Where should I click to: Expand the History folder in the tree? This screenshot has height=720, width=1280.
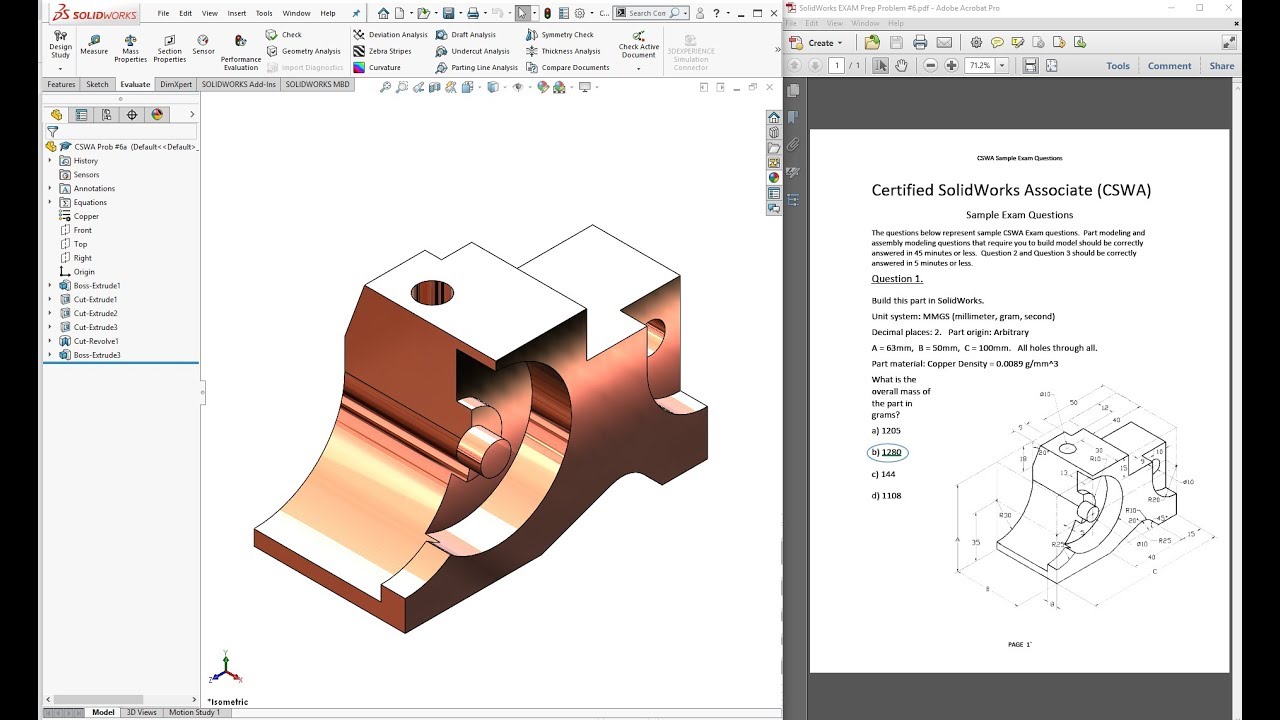pos(50,160)
